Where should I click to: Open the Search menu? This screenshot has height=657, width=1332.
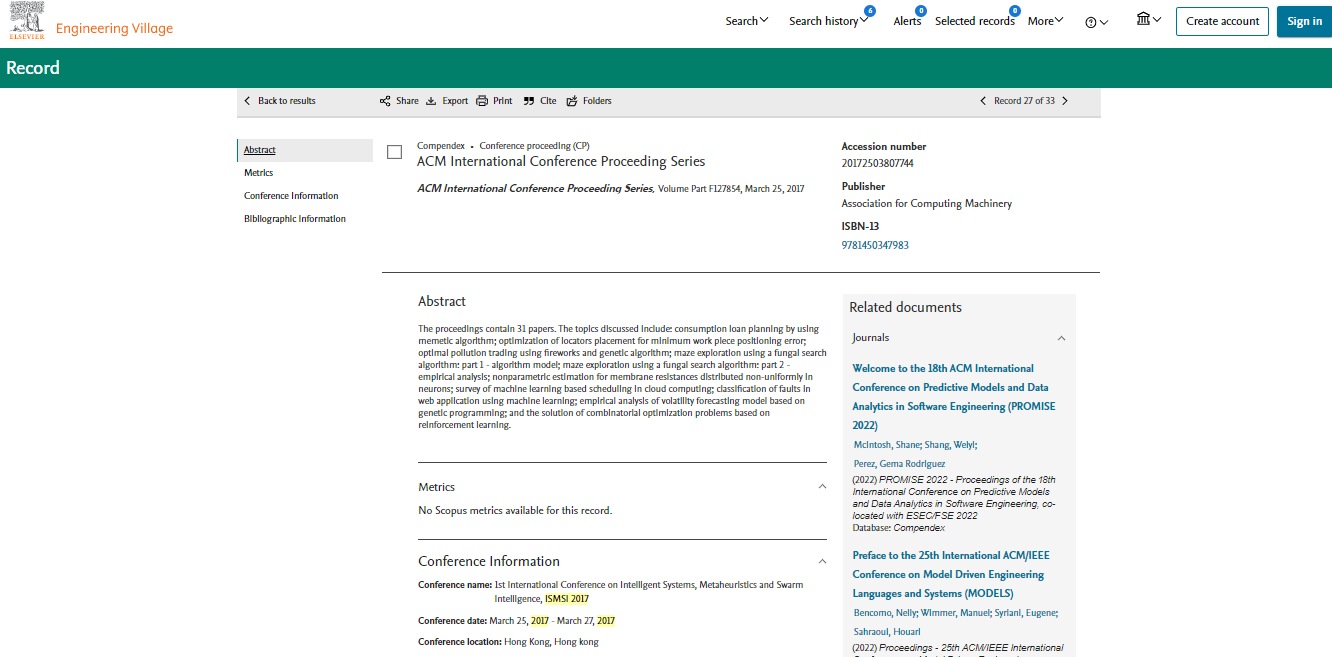point(747,21)
